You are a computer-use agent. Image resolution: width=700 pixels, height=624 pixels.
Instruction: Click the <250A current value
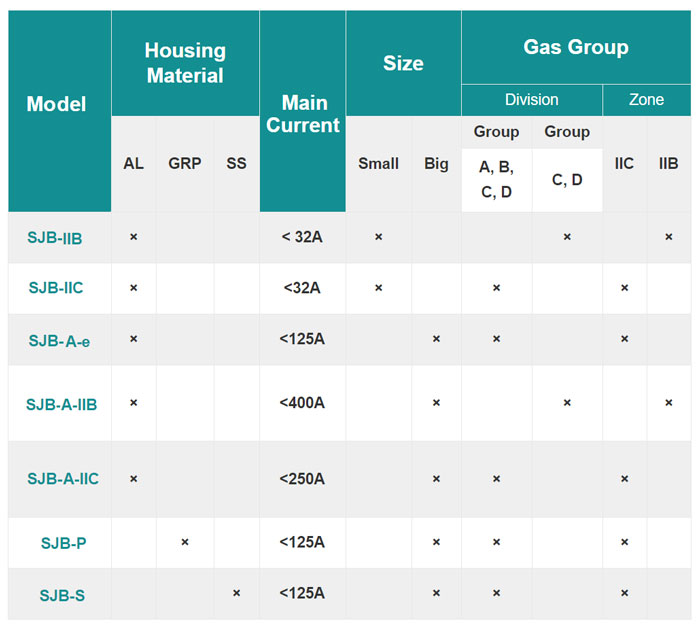[x=302, y=479]
